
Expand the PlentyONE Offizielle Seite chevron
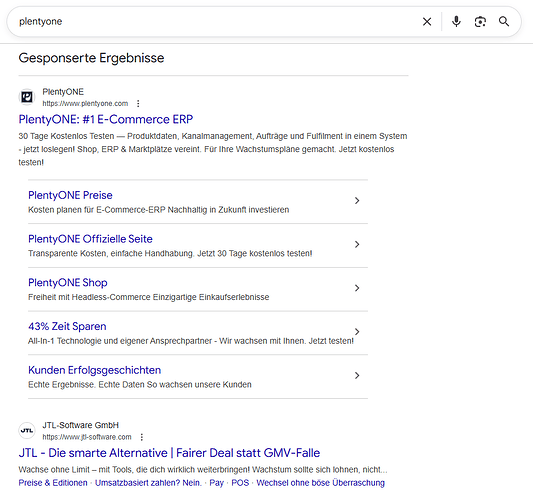point(357,244)
